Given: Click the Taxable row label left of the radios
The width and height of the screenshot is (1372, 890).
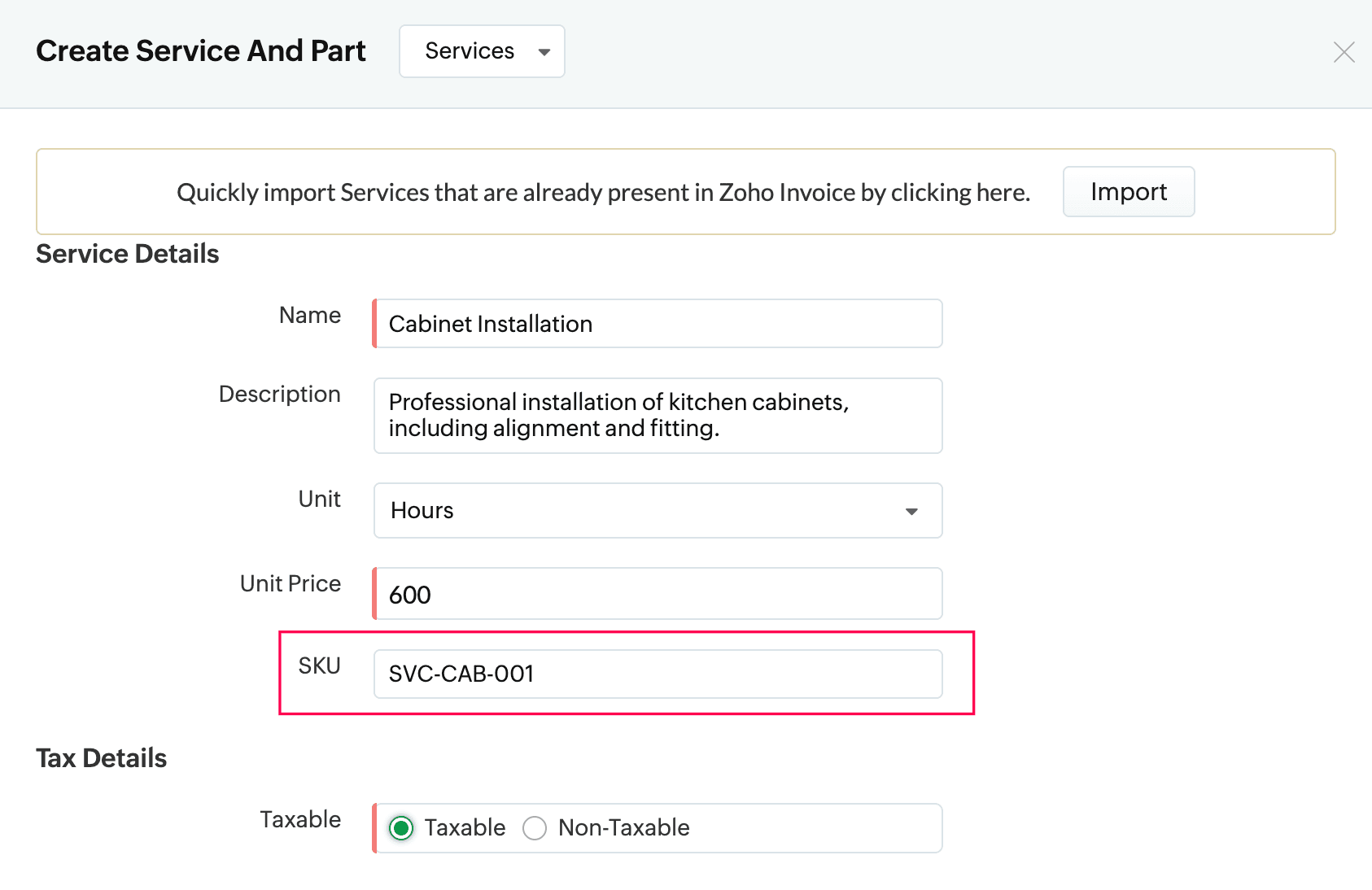Looking at the screenshot, I should coord(299,820).
